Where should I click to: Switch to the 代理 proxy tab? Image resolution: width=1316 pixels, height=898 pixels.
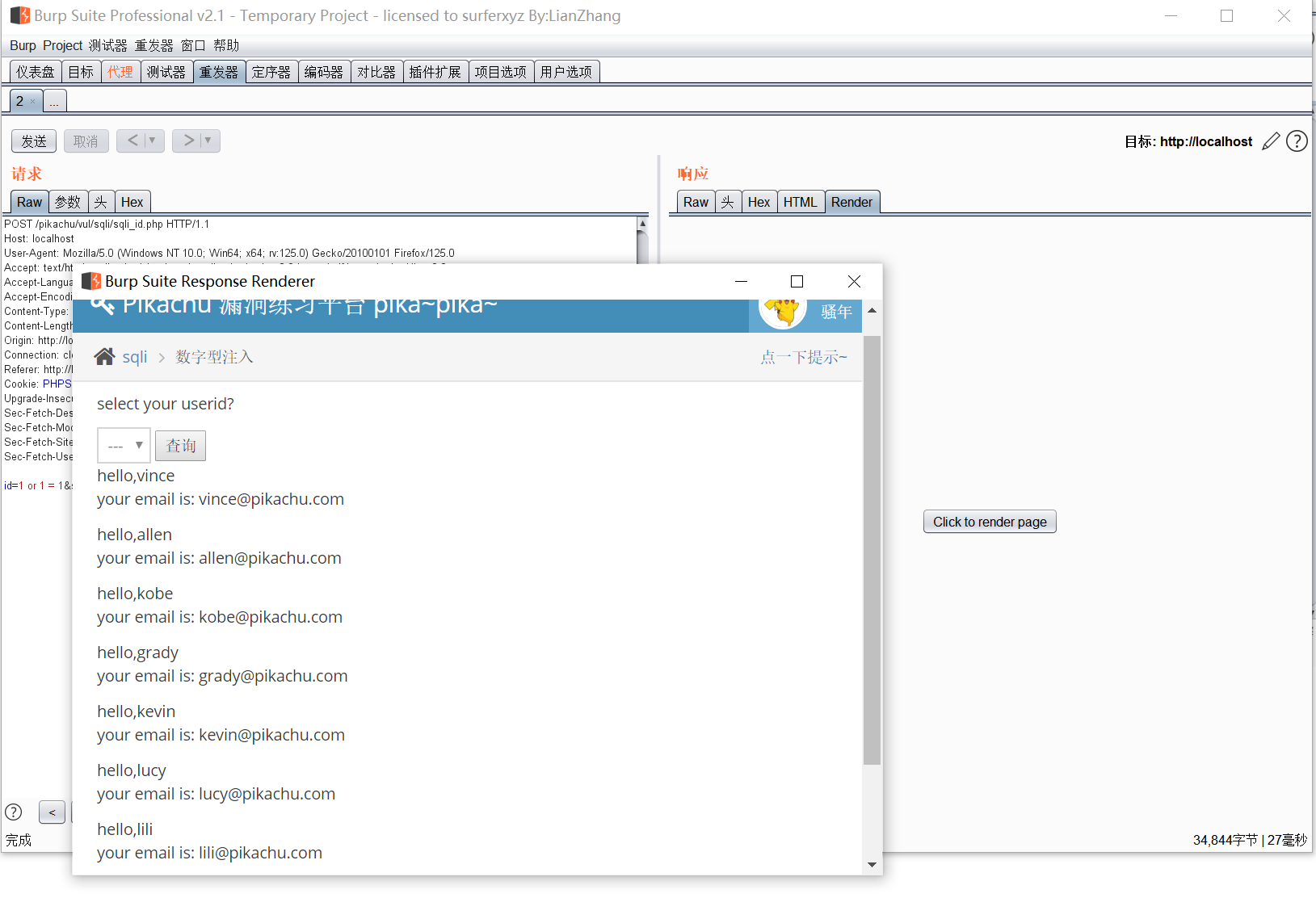[x=120, y=72]
